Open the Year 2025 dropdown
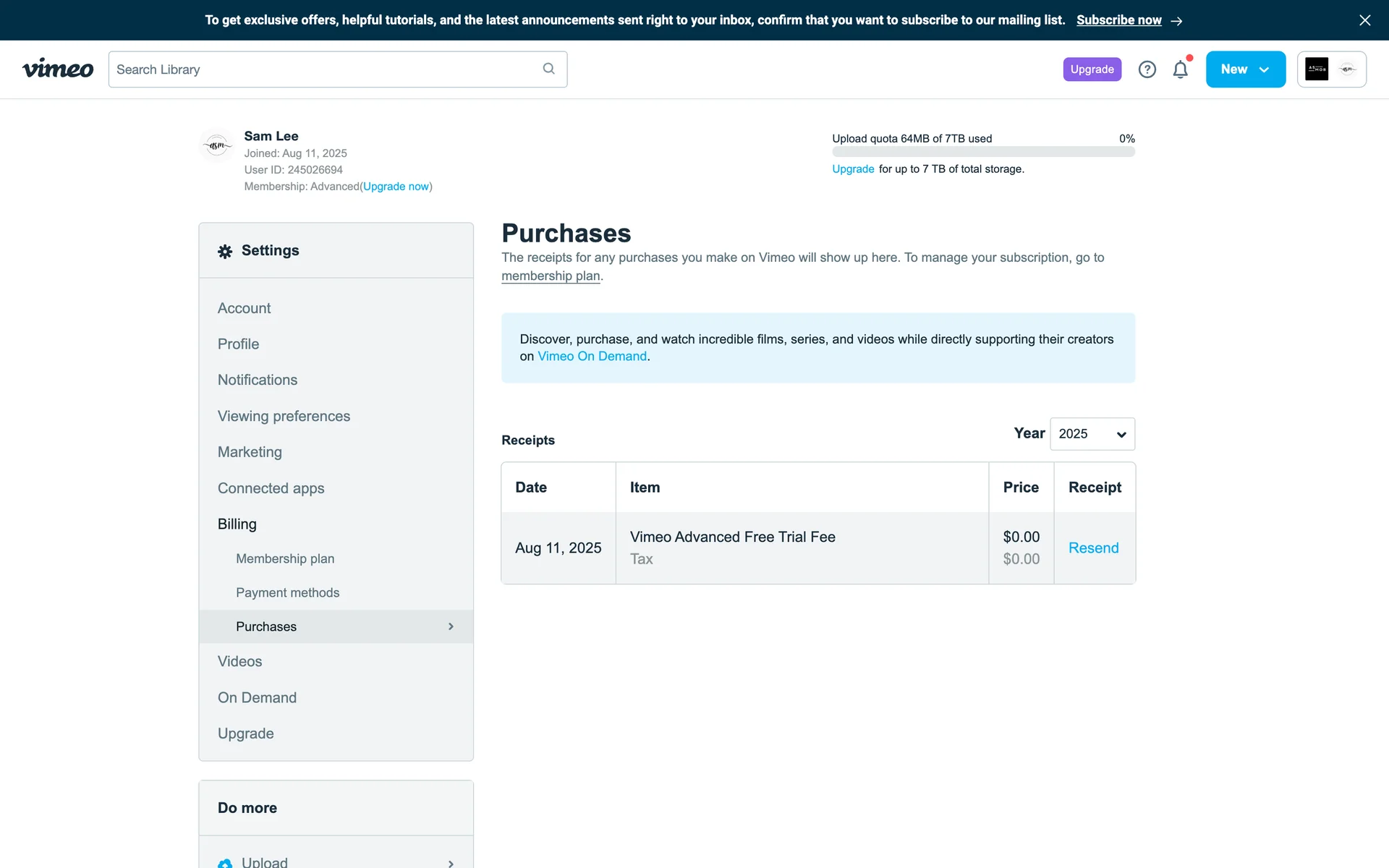 (1092, 434)
